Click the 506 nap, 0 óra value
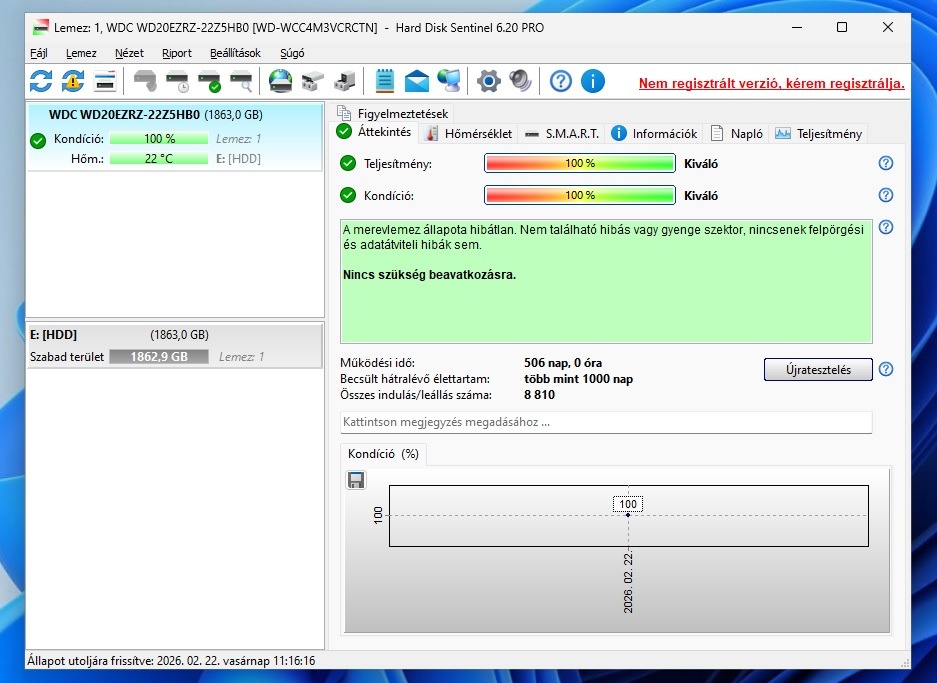Viewport: 937px width, 683px height. [563, 363]
